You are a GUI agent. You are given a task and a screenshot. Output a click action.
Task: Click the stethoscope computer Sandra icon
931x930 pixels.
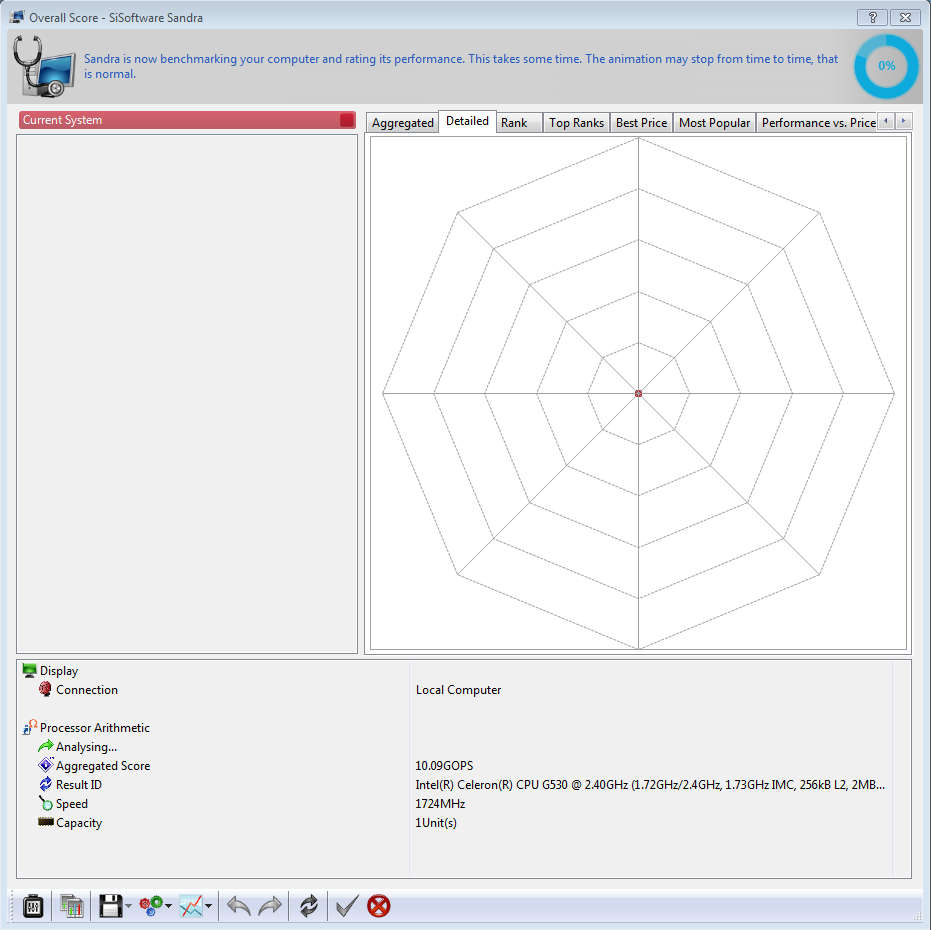point(44,67)
